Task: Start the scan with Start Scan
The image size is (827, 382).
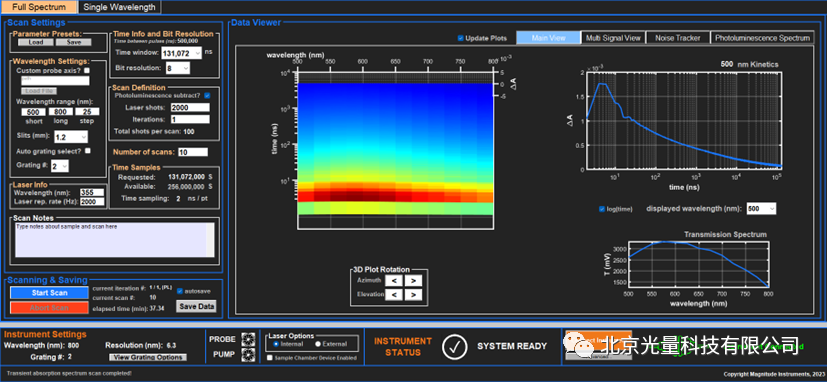Action: (x=50, y=293)
